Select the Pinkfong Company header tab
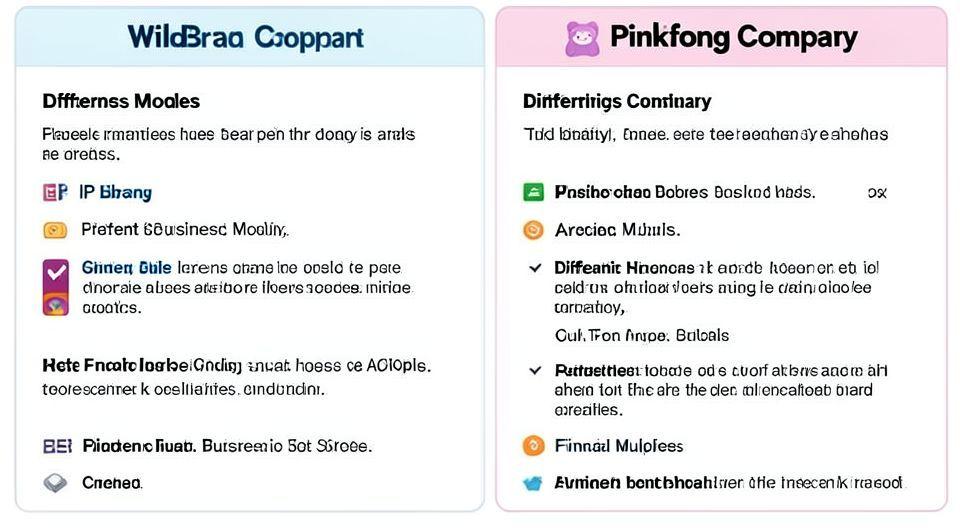This screenshot has width=960, height=528. [x=721, y=38]
